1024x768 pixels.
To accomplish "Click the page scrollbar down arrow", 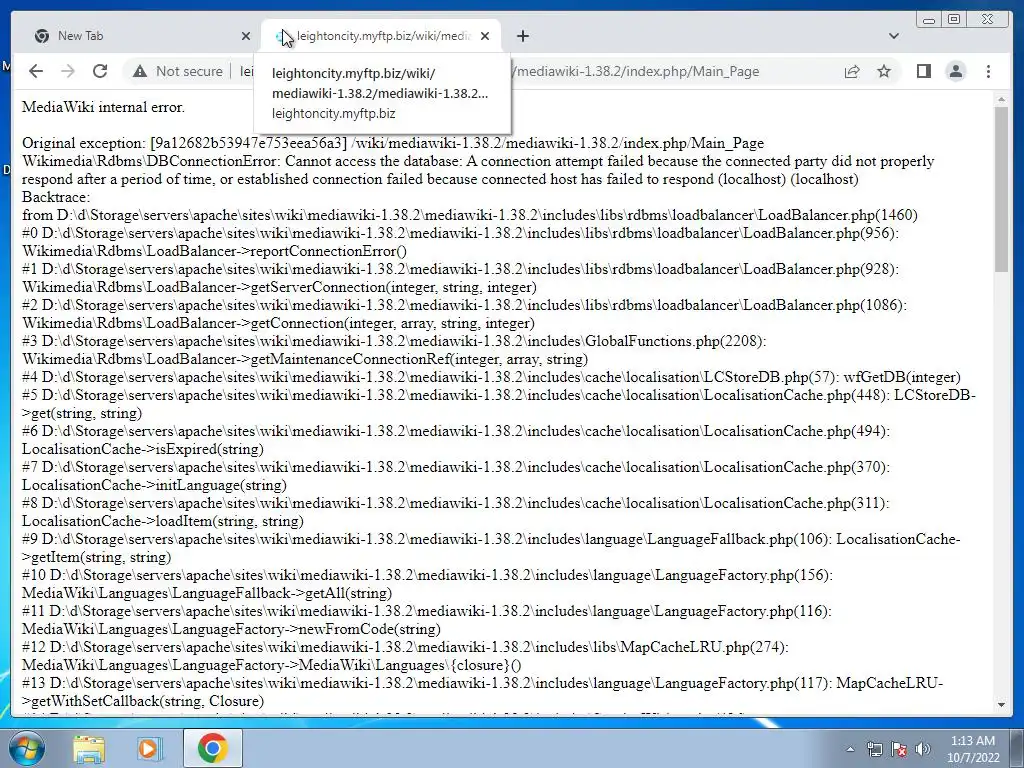I will point(1001,705).
